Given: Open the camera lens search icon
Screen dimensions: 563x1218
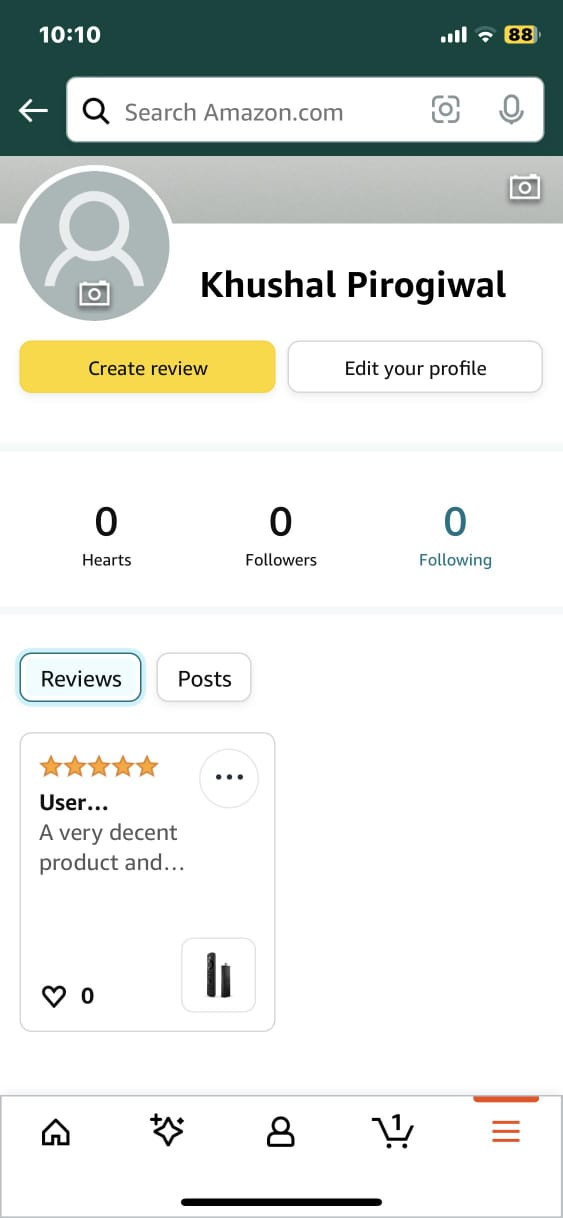Looking at the screenshot, I should click(446, 110).
